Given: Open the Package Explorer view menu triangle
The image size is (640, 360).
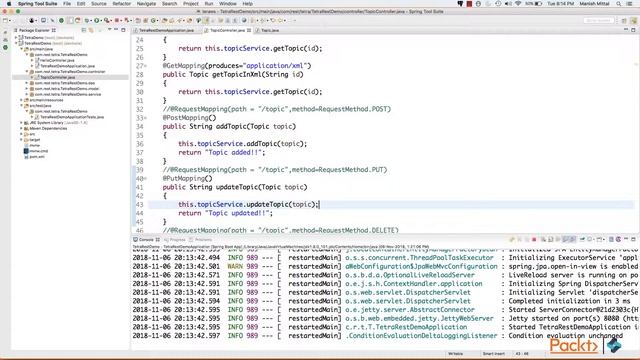Looking at the screenshot, I should (109, 30).
